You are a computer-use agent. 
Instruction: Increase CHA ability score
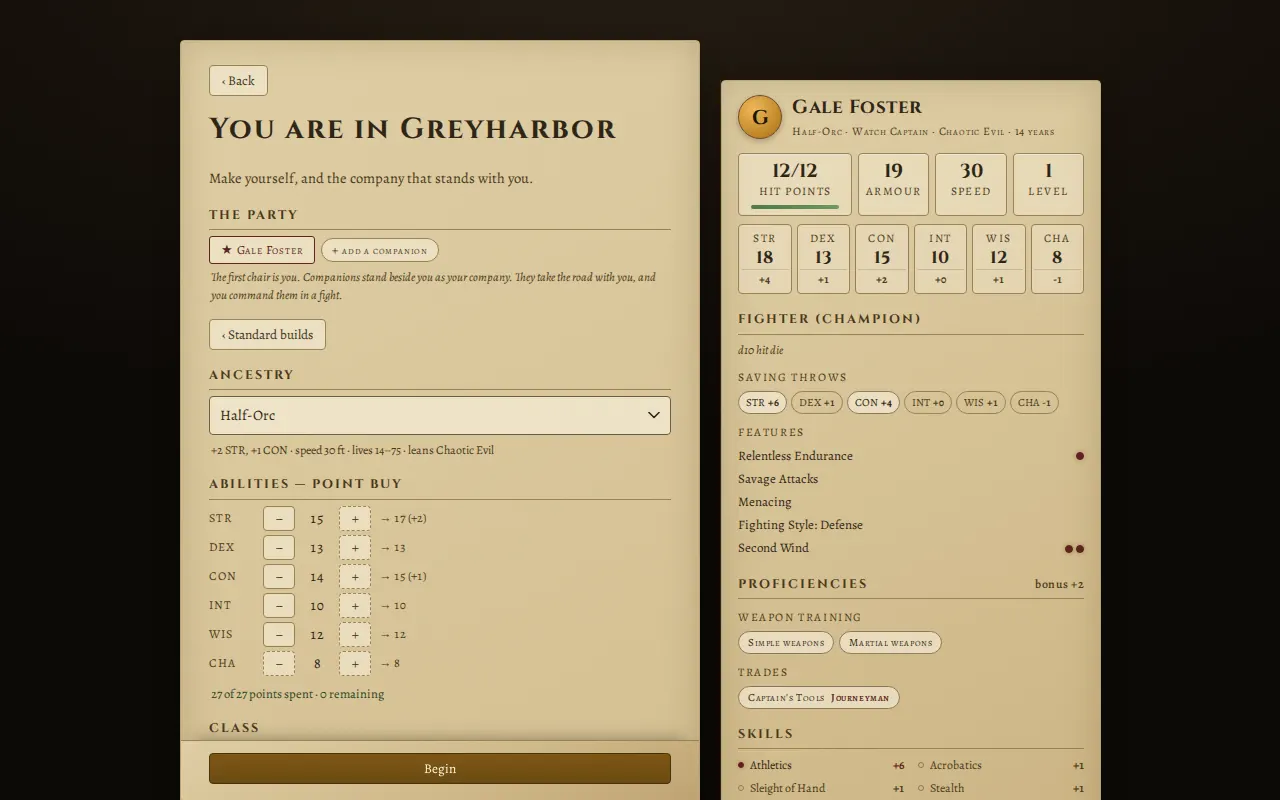355,664
